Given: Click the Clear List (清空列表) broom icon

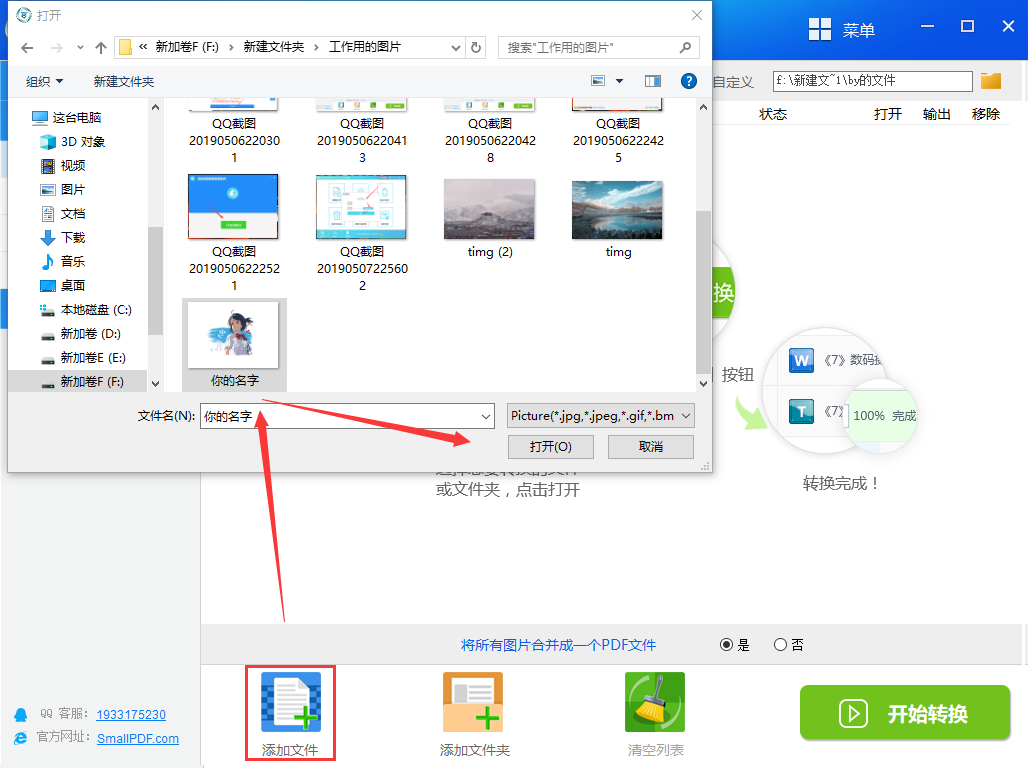Looking at the screenshot, I should pyautogui.click(x=655, y=702).
